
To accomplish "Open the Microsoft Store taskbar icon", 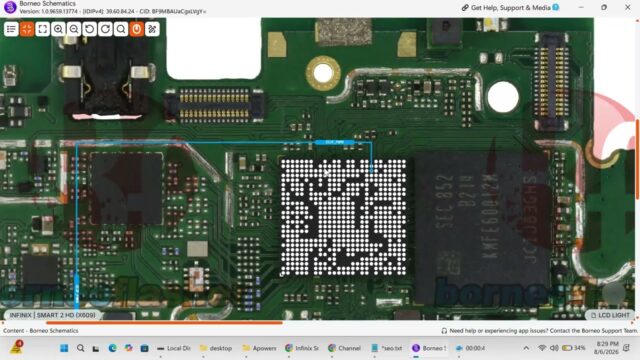I will 144,348.
